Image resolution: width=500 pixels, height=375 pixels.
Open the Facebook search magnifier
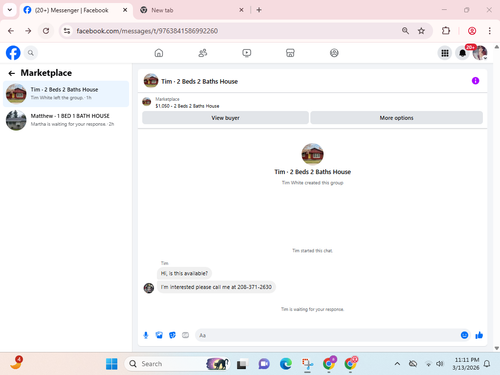[x=31, y=53]
